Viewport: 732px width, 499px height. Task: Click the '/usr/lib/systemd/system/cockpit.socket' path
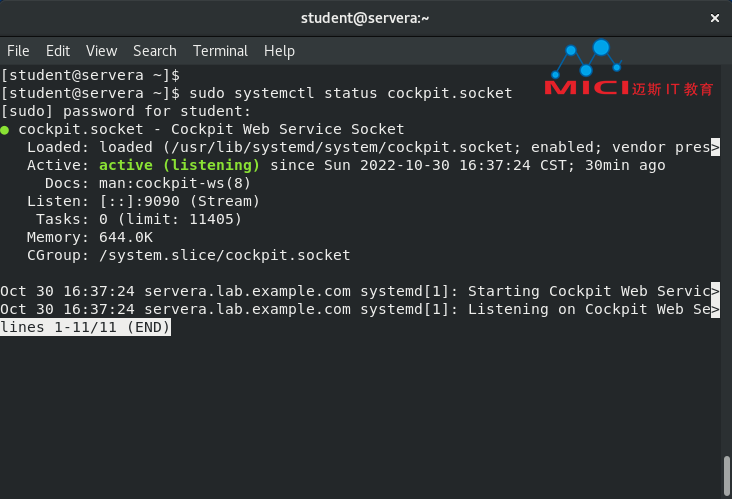(x=342, y=148)
